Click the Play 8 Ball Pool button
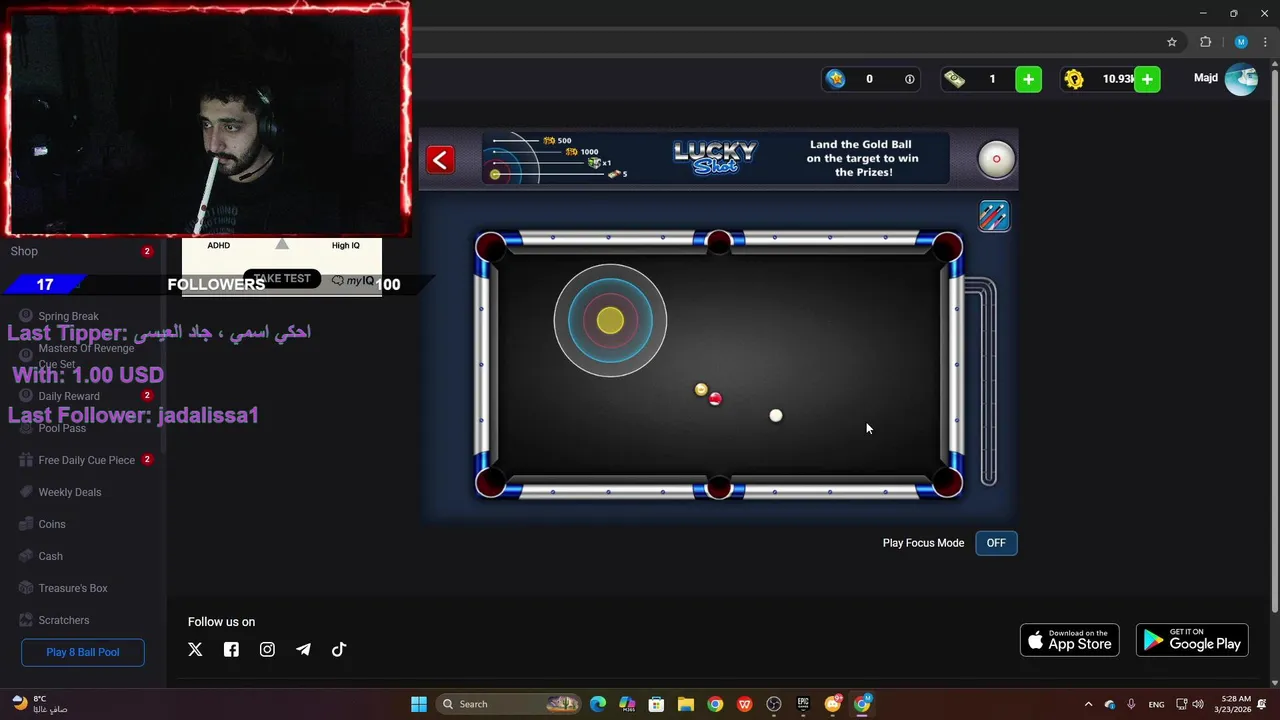This screenshot has height=720, width=1280. pyautogui.click(x=83, y=652)
